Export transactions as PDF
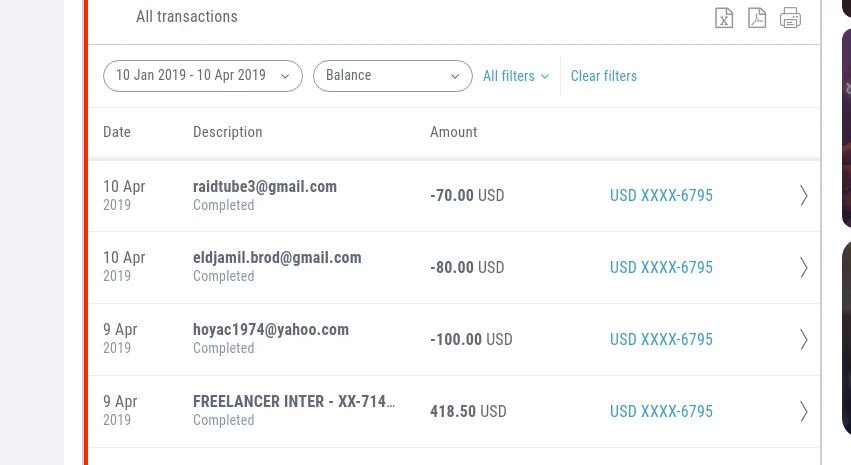 point(757,18)
